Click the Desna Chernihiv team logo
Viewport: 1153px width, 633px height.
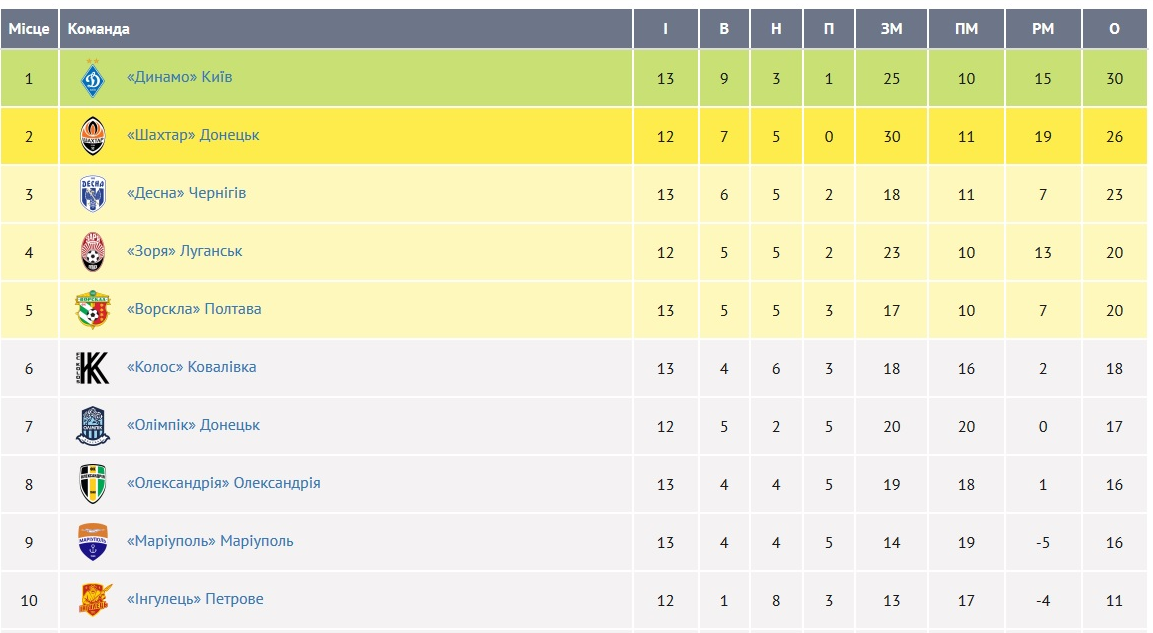pyautogui.click(x=93, y=194)
